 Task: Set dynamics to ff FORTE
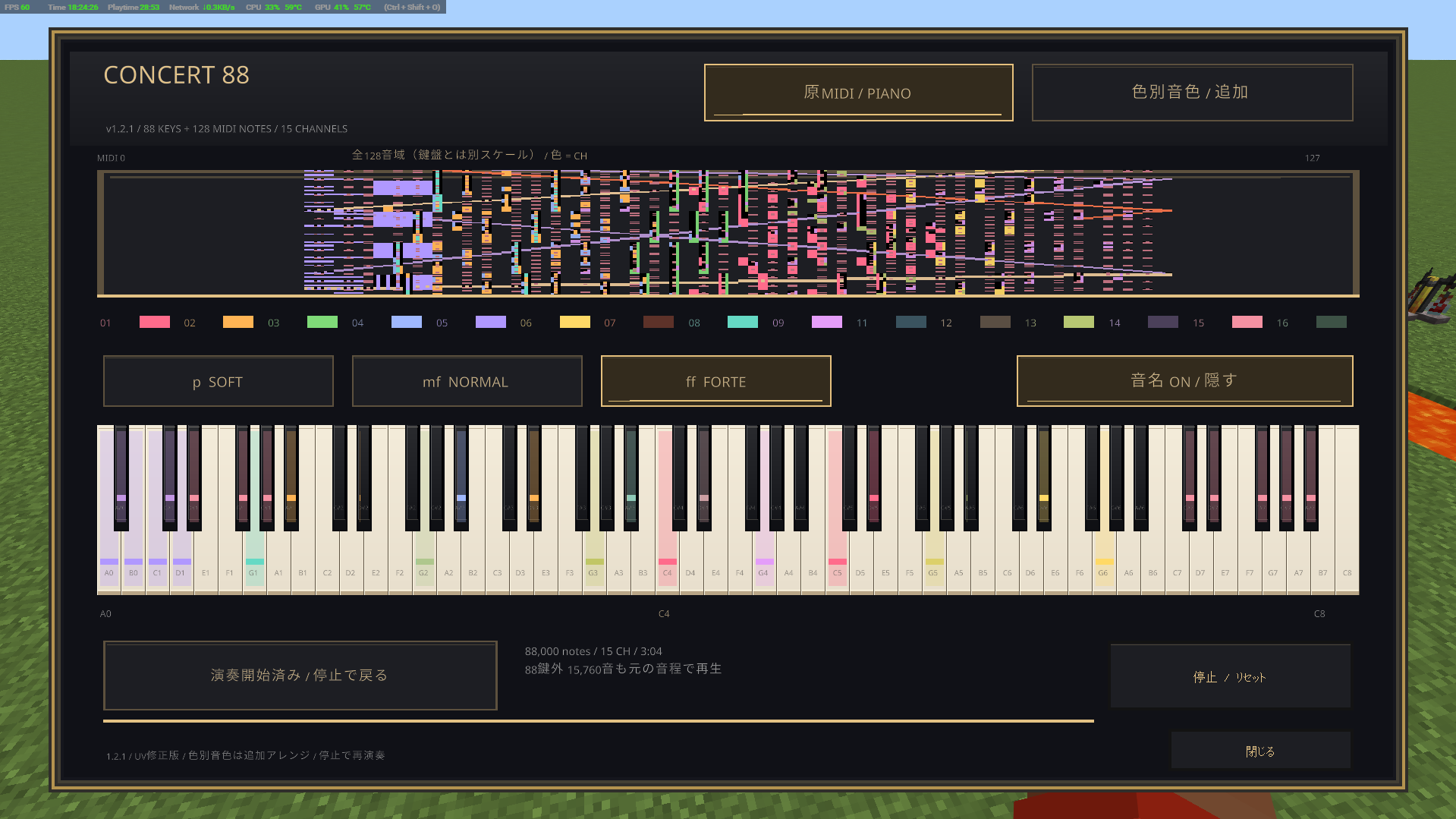point(715,381)
